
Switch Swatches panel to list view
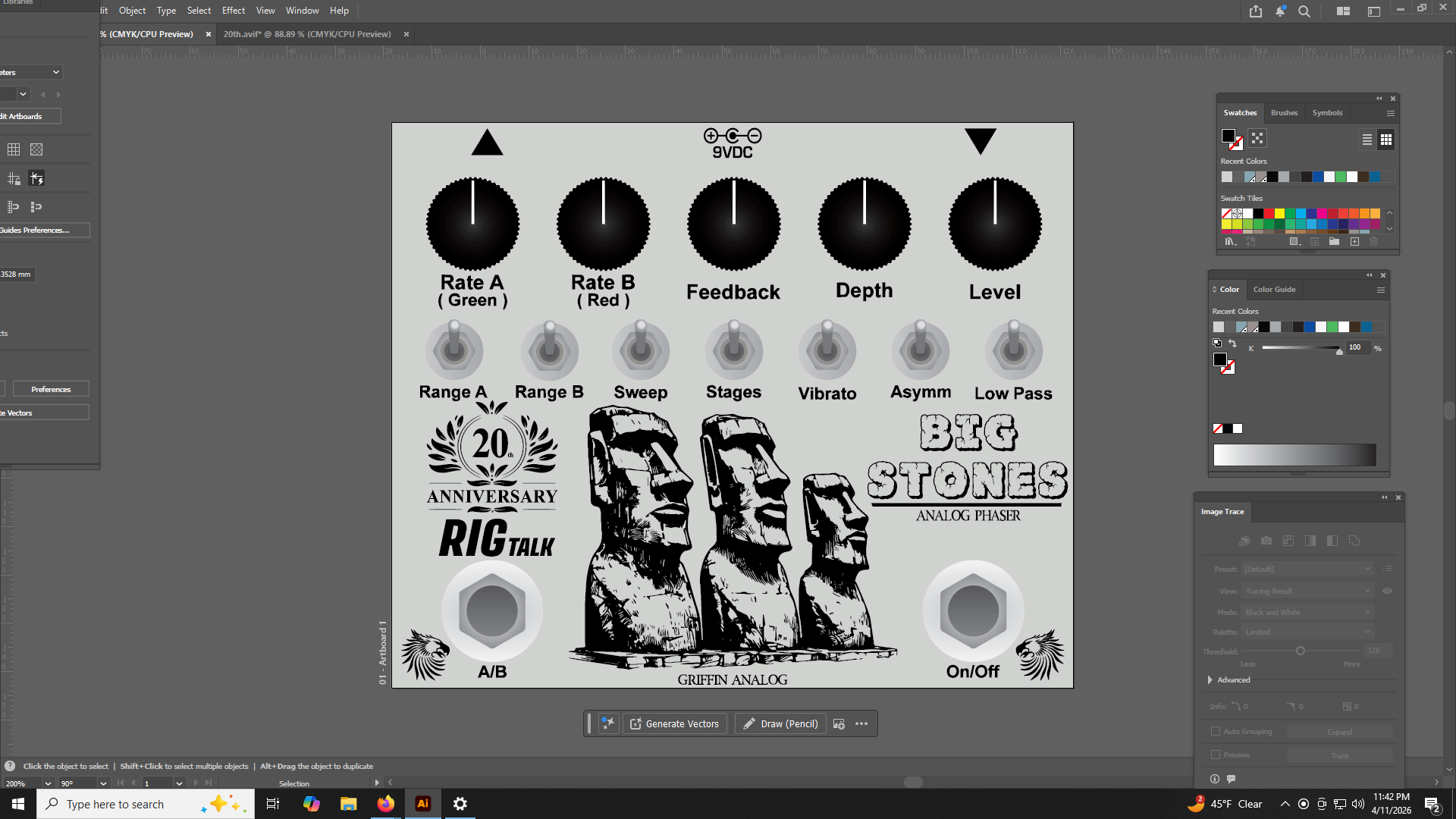(1367, 140)
